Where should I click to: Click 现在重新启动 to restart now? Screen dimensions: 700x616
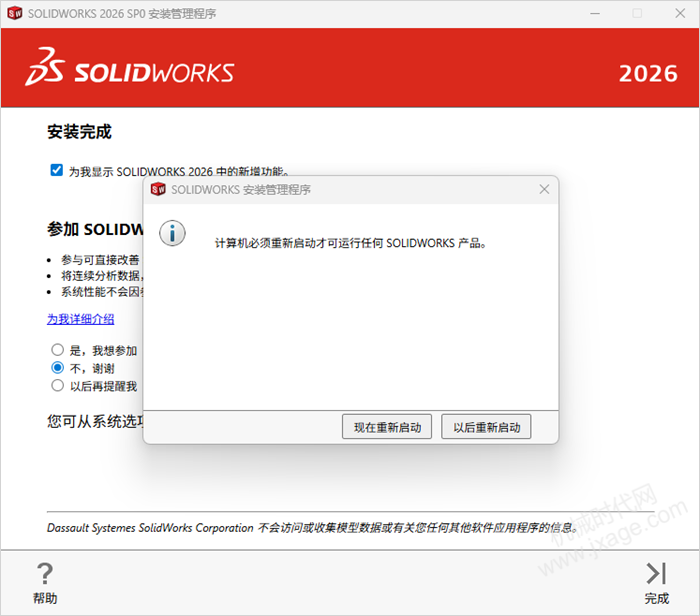tap(387, 427)
